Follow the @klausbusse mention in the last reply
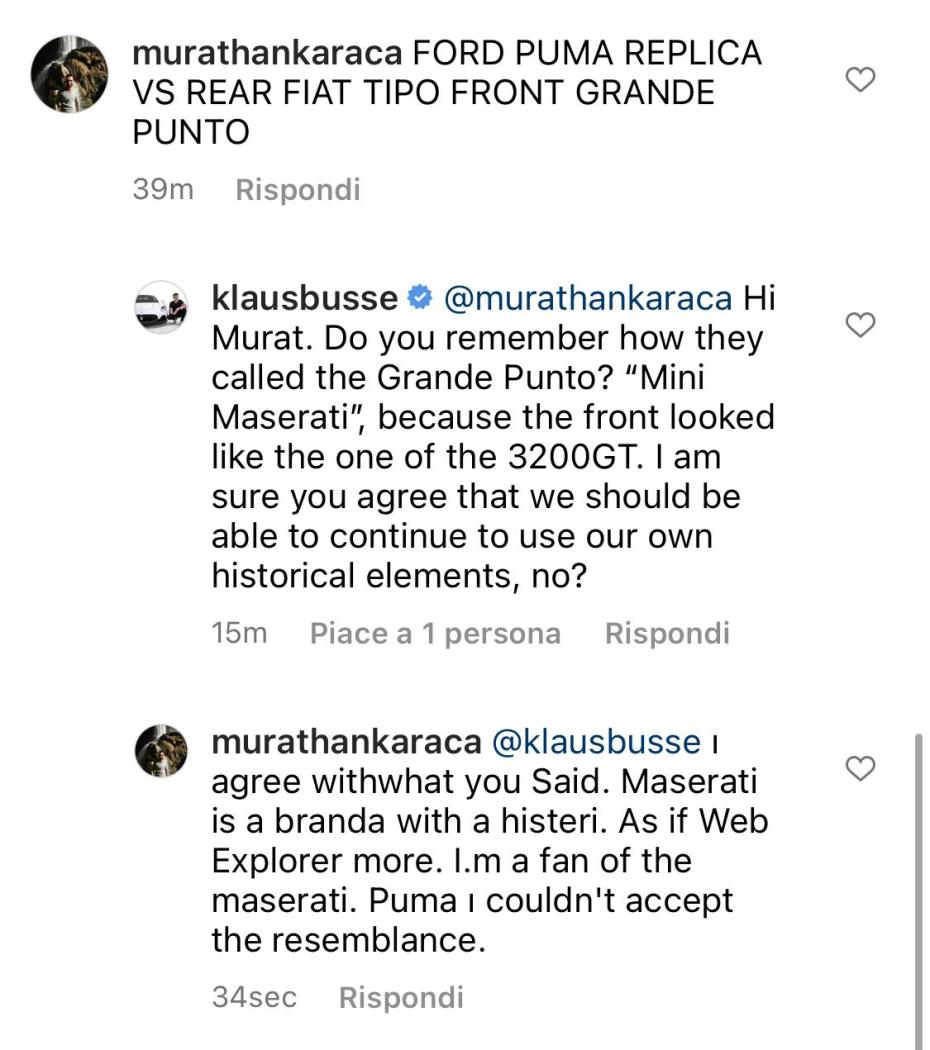 [596, 742]
